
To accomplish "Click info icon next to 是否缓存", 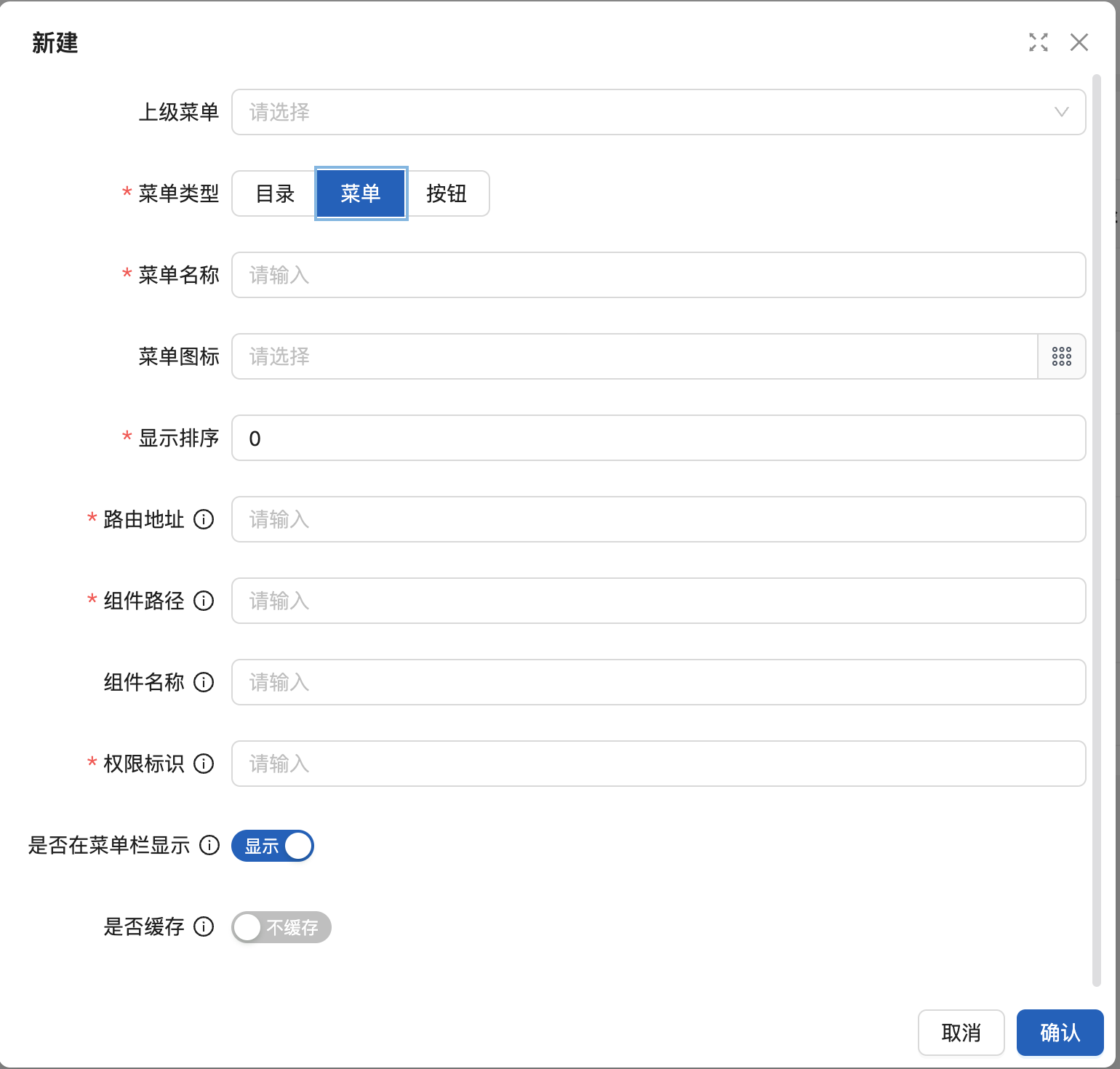I will point(204,926).
